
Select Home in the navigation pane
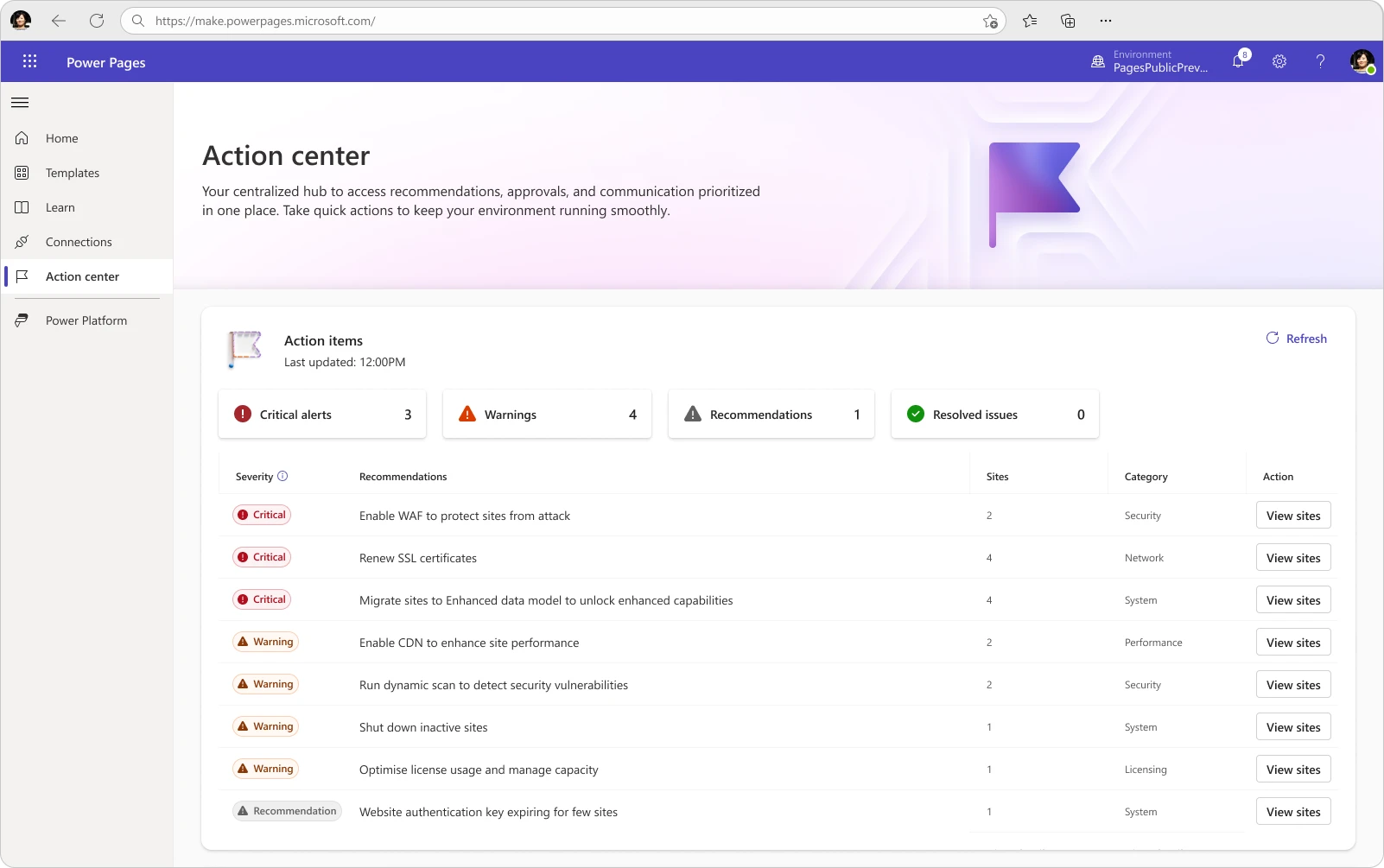61,138
